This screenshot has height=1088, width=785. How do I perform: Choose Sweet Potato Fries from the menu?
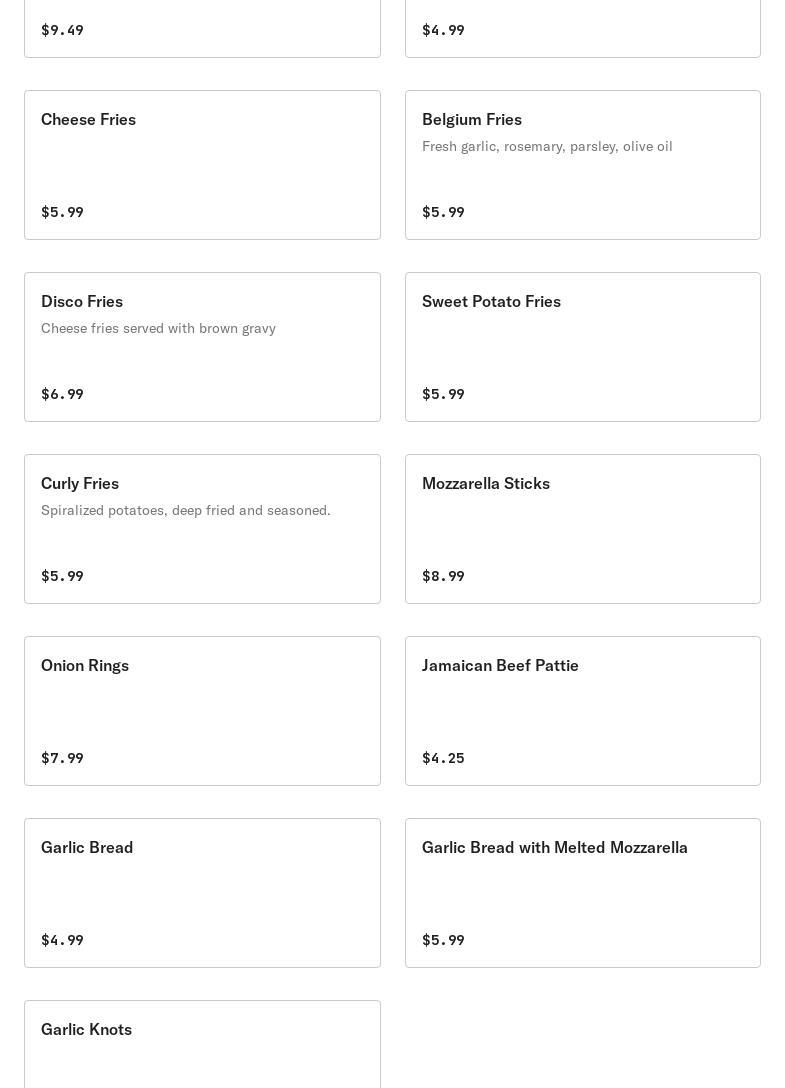click(582, 347)
